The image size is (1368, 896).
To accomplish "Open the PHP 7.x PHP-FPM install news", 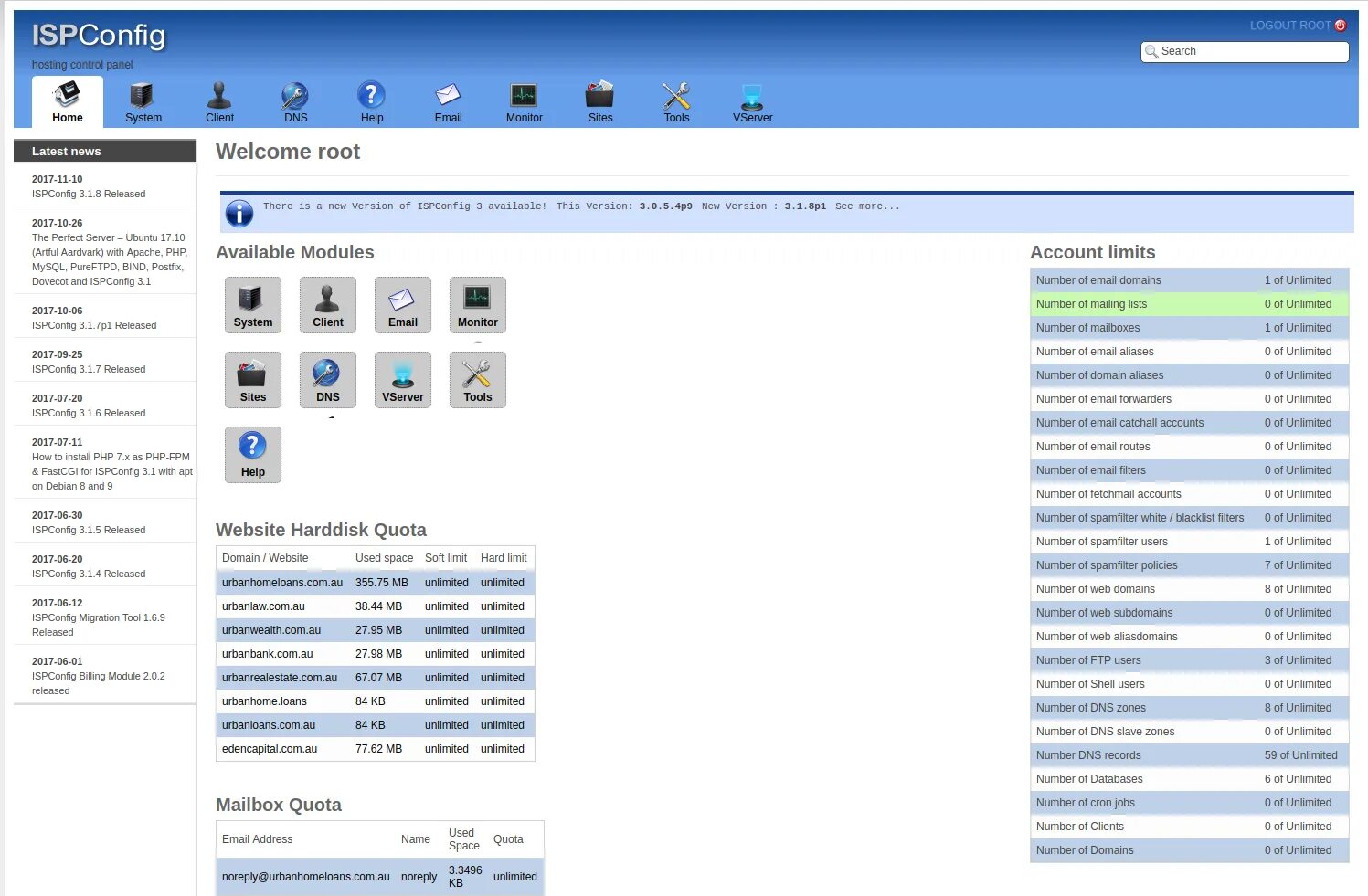I will (x=112, y=471).
